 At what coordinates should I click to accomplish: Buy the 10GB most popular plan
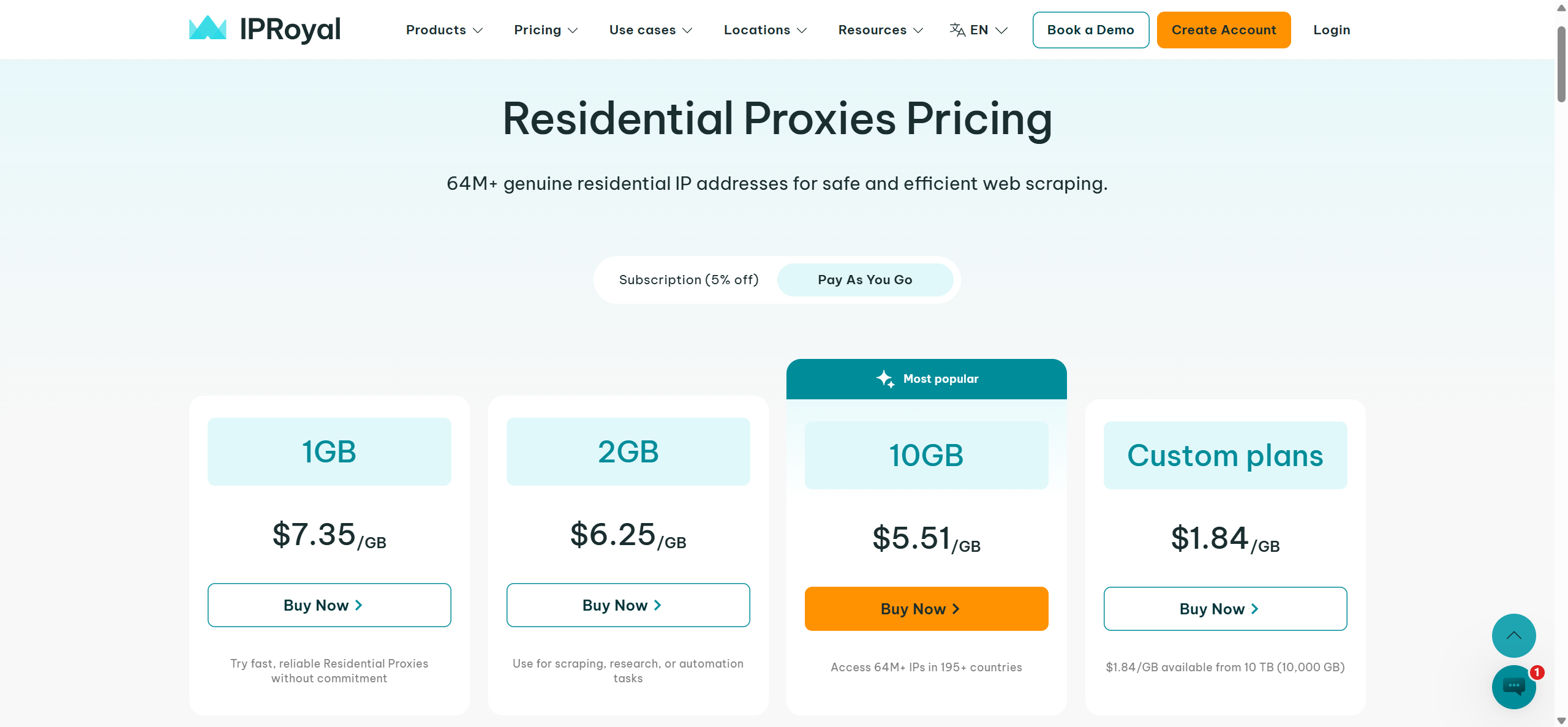(926, 609)
